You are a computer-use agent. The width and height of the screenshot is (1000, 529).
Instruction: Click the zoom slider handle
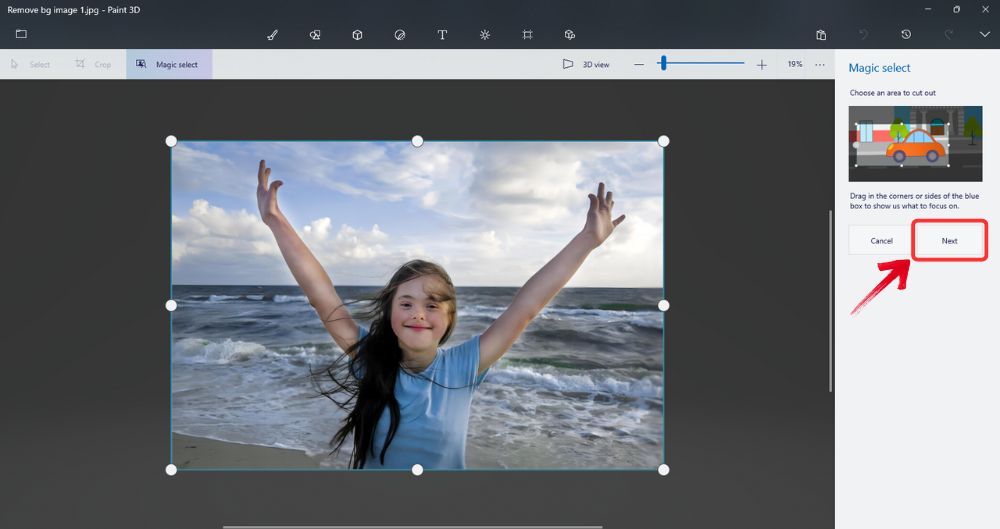662,64
